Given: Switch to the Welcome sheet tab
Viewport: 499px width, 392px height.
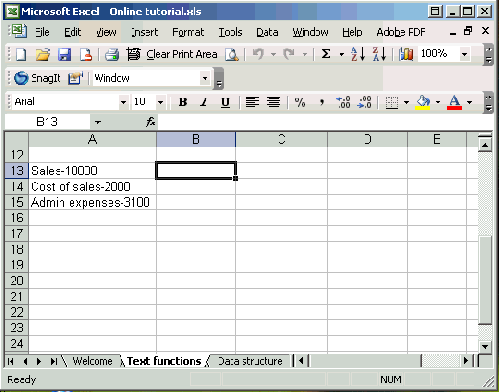Looking at the screenshot, I should tap(92, 361).
